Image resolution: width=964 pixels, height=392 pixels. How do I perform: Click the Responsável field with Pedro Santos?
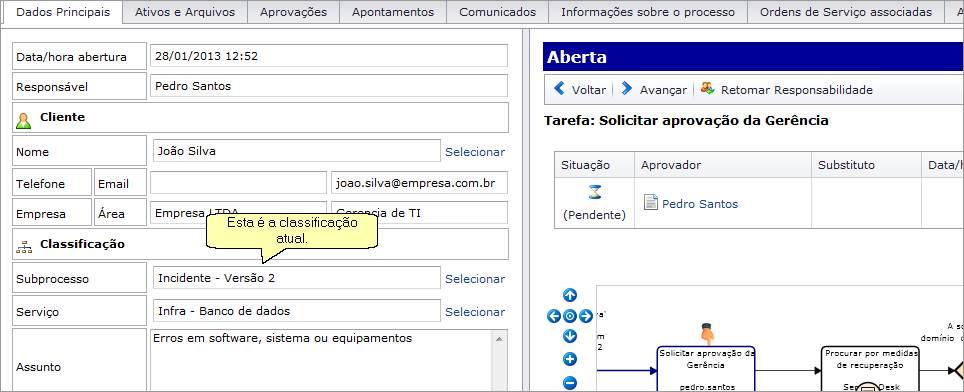(x=329, y=86)
